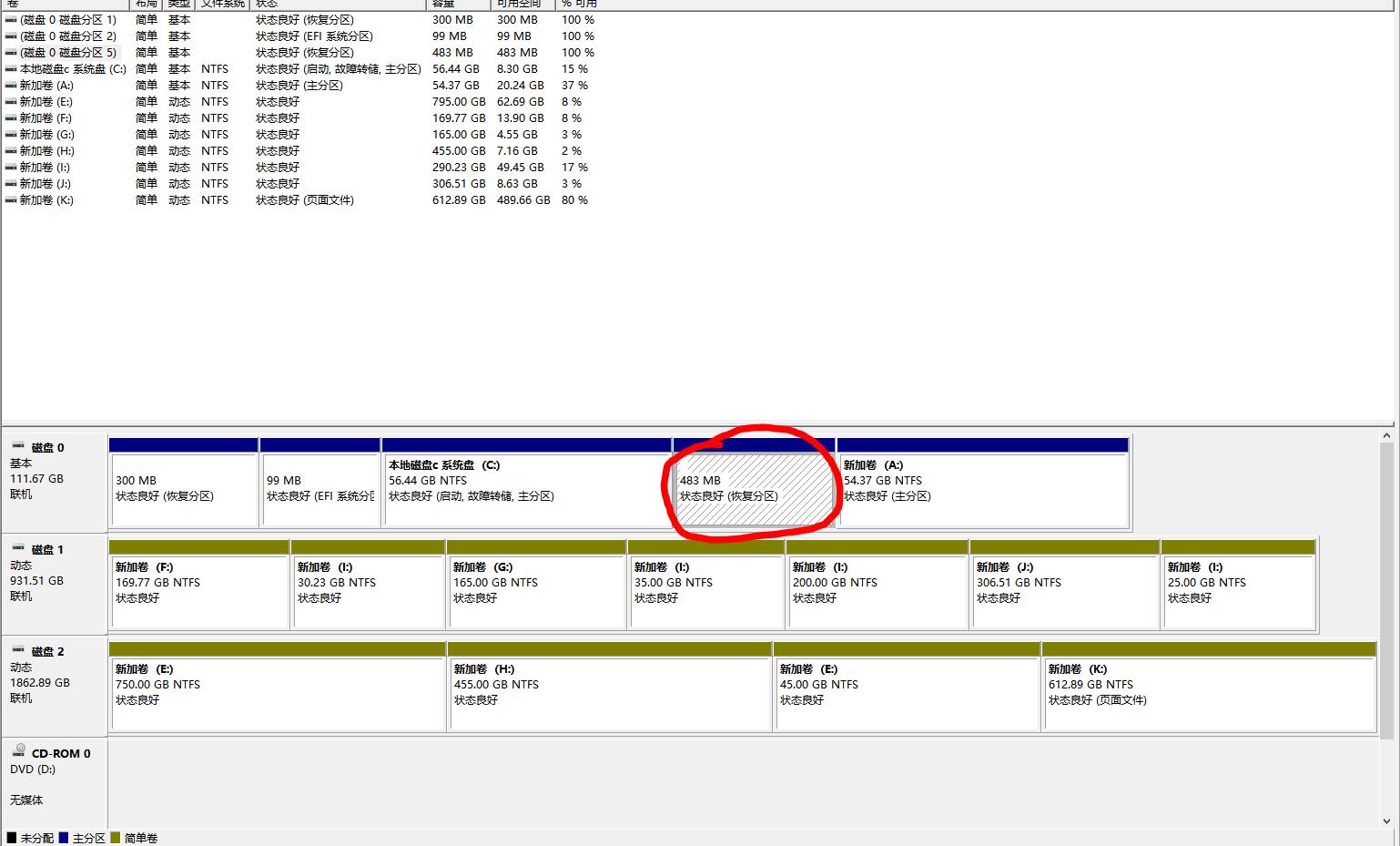Click the volume icon beside (磁盘 0 磁盘分区 2)
The width and height of the screenshot is (1400, 846).
click(11, 36)
